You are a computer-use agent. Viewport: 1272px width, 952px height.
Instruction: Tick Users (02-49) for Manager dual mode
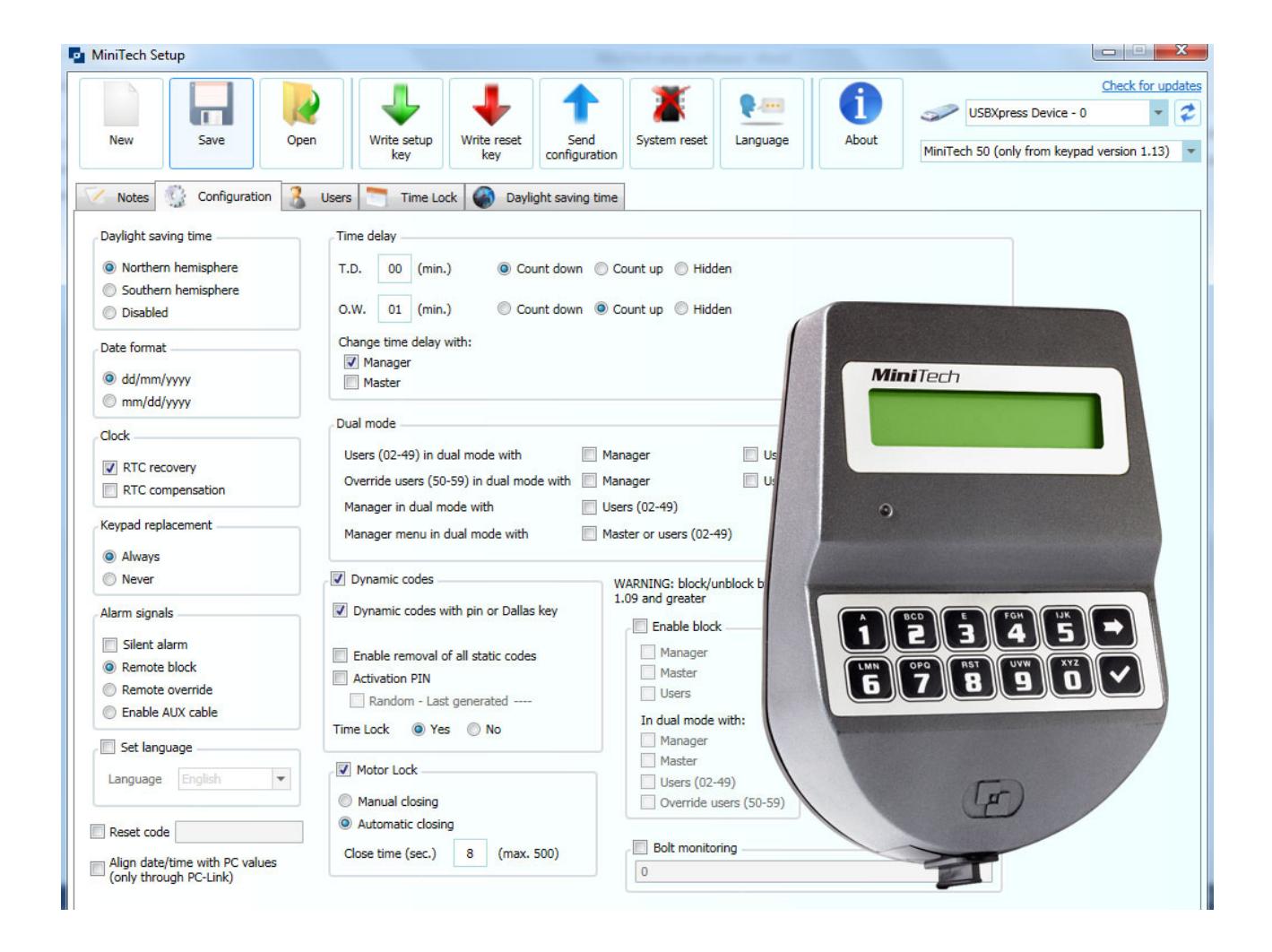click(589, 507)
